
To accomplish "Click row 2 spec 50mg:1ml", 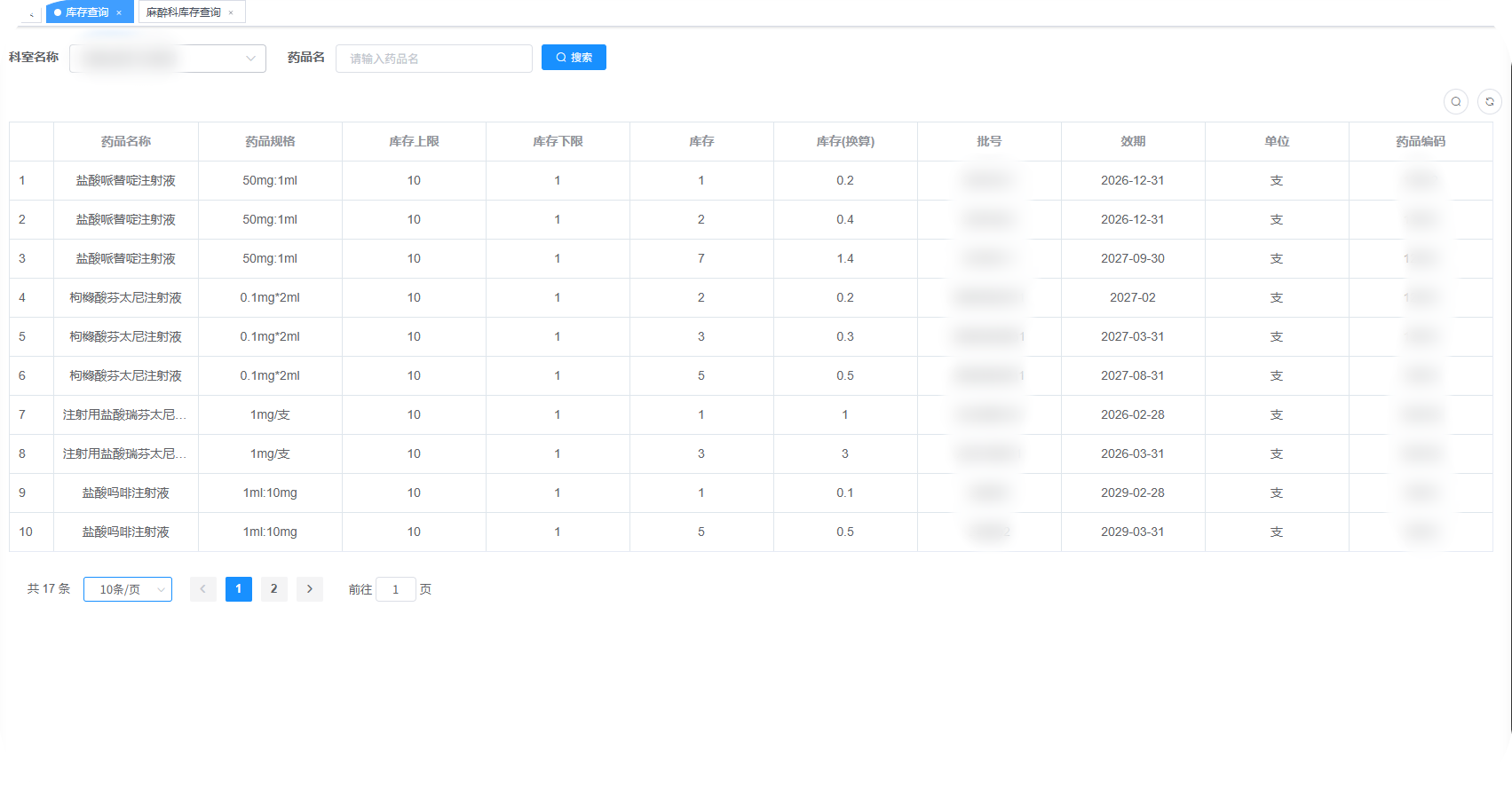I will 270,220.
